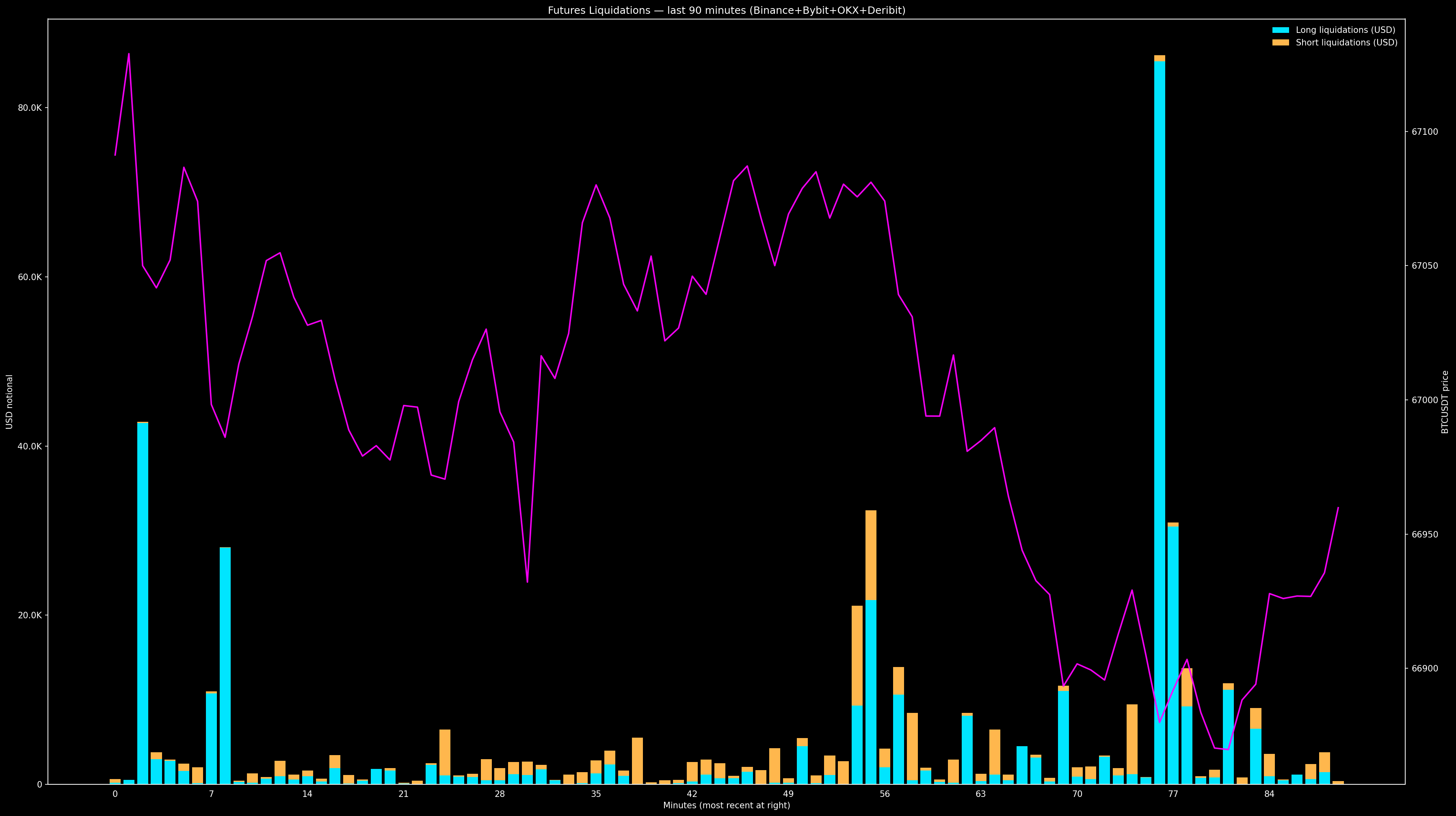This screenshot has height=816, width=1456.
Task: Click the Minutes (most recent at right) label
Action: click(x=726, y=805)
